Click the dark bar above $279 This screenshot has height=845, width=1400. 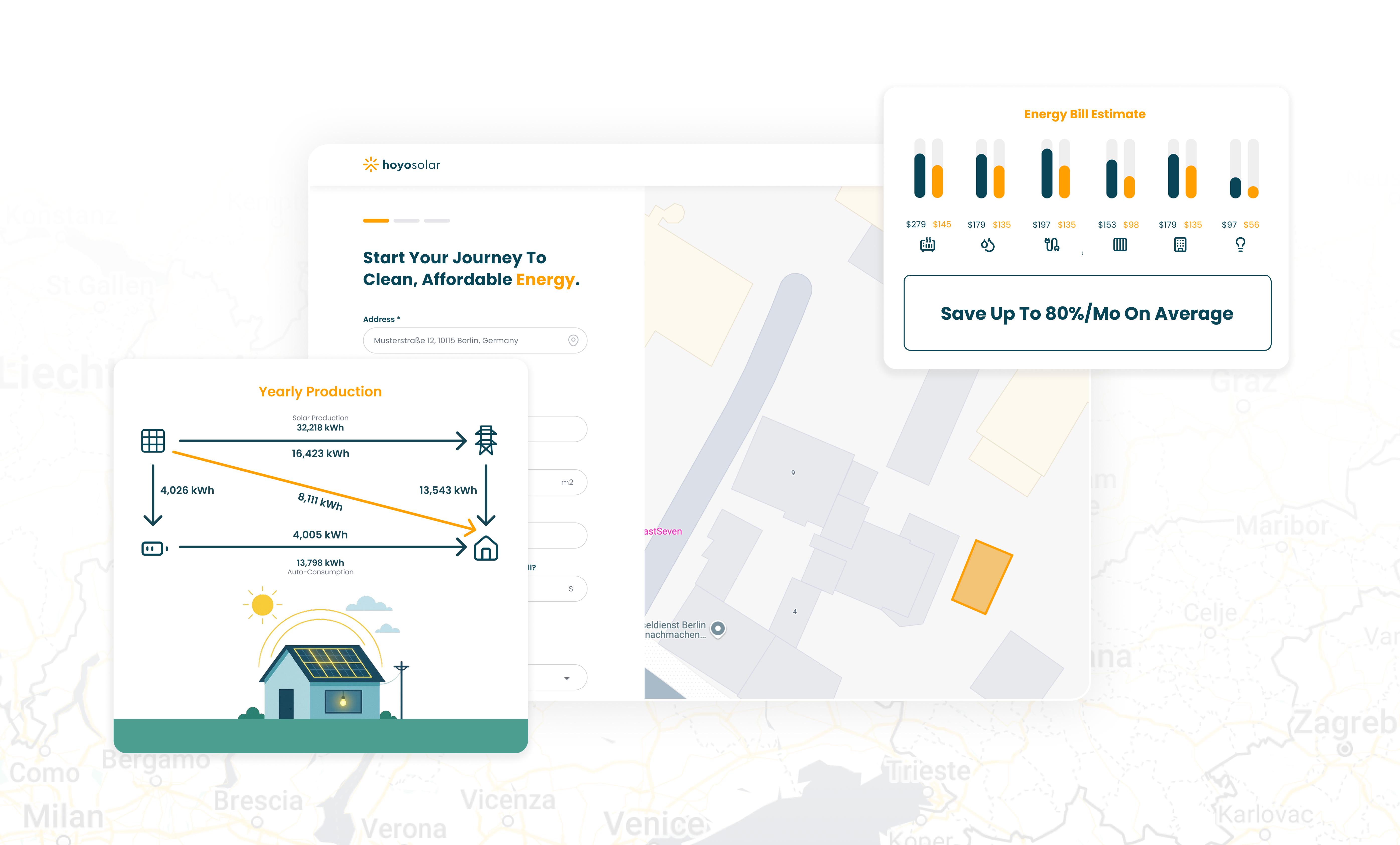pyautogui.click(x=919, y=175)
